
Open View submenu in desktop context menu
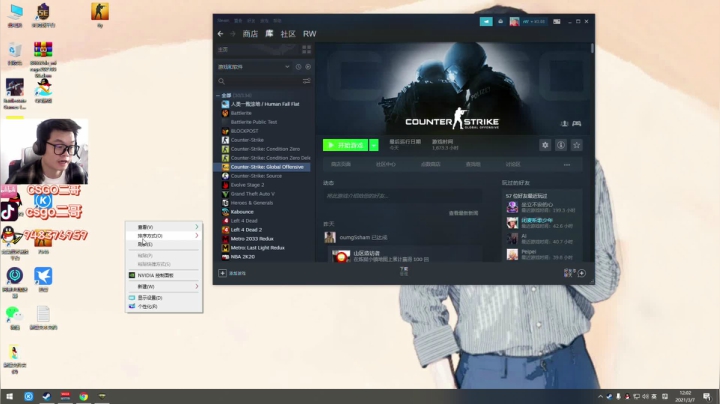pyautogui.click(x=164, y=227)
